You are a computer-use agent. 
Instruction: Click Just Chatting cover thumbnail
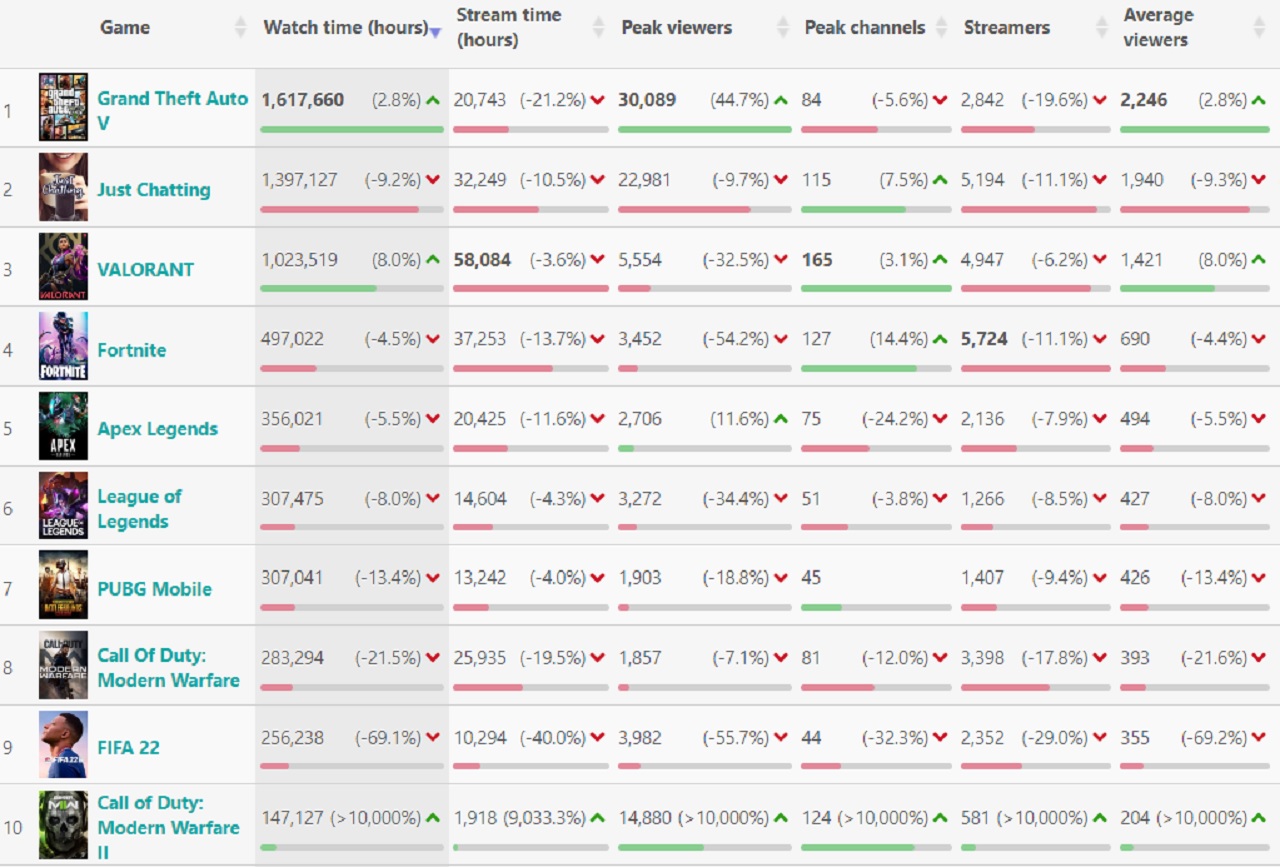63,187
